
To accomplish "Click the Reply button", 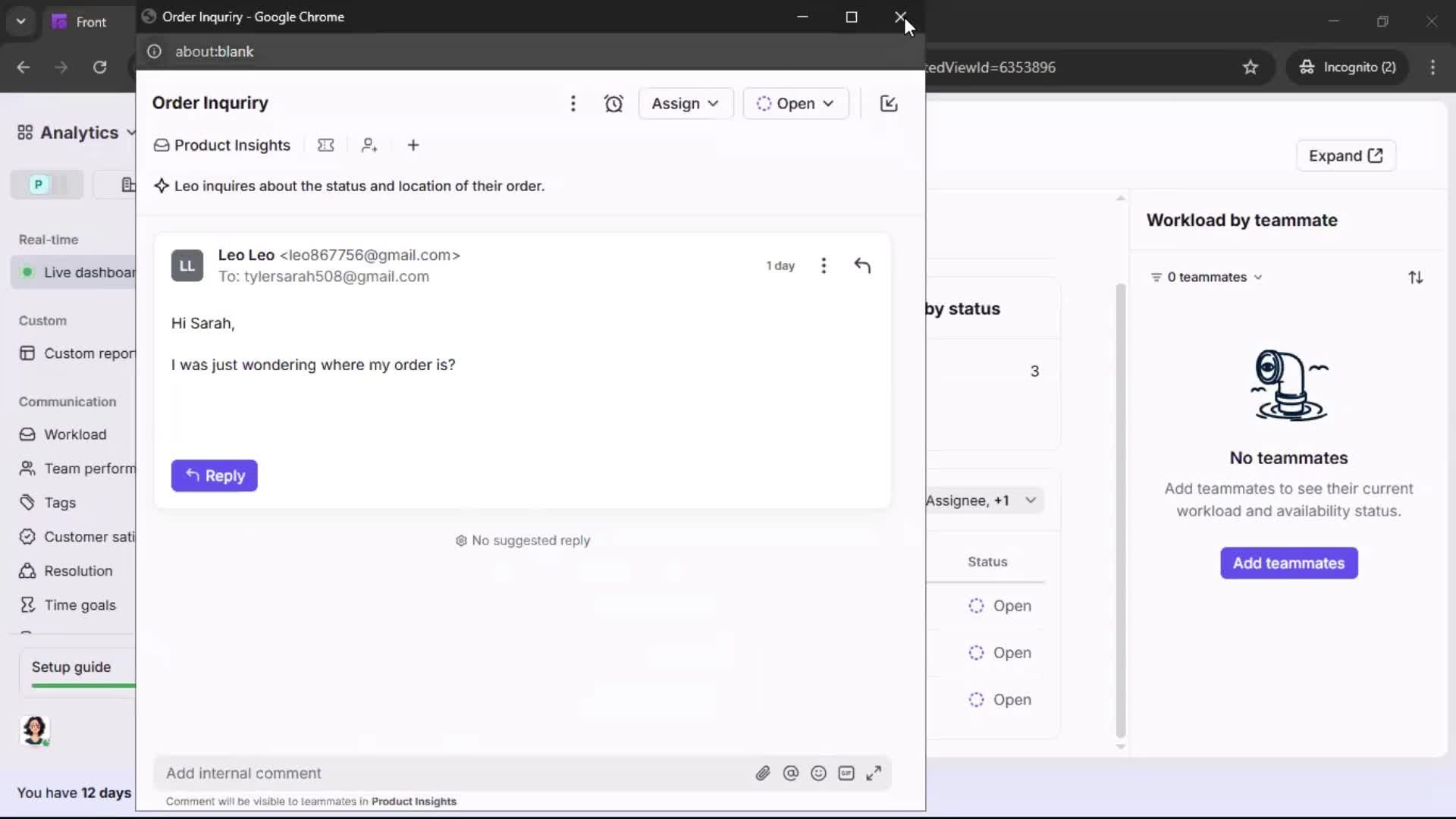I will [x=215, y=475].
